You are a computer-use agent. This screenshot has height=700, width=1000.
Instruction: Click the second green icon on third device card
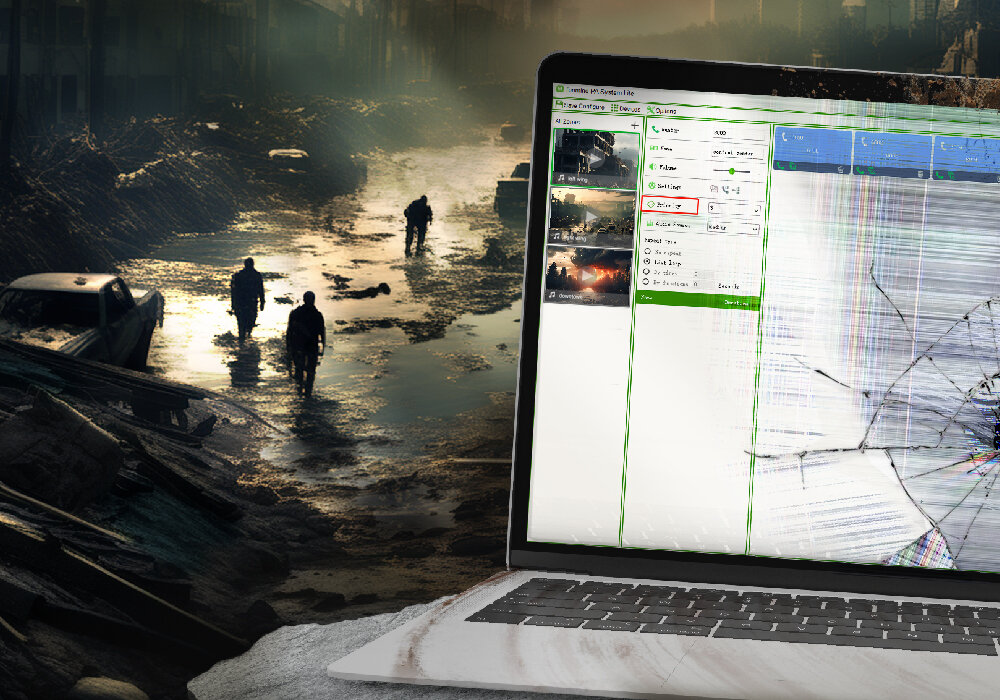pyautogui.click(x=952, y=176)
